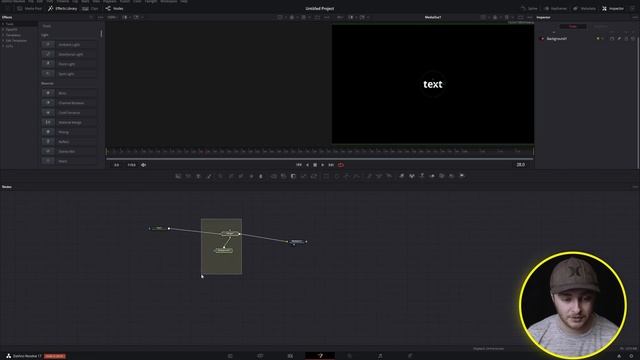The width and height of the screenshot is (640, 360).
Task: Expand the OpenFX category in Effects
Action: (3, 29)
